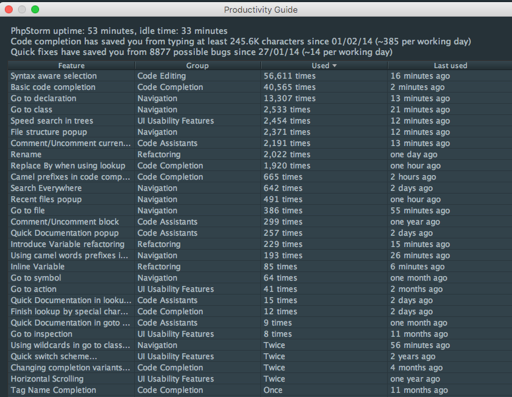Select the Recent files popup row

[260, 199]
